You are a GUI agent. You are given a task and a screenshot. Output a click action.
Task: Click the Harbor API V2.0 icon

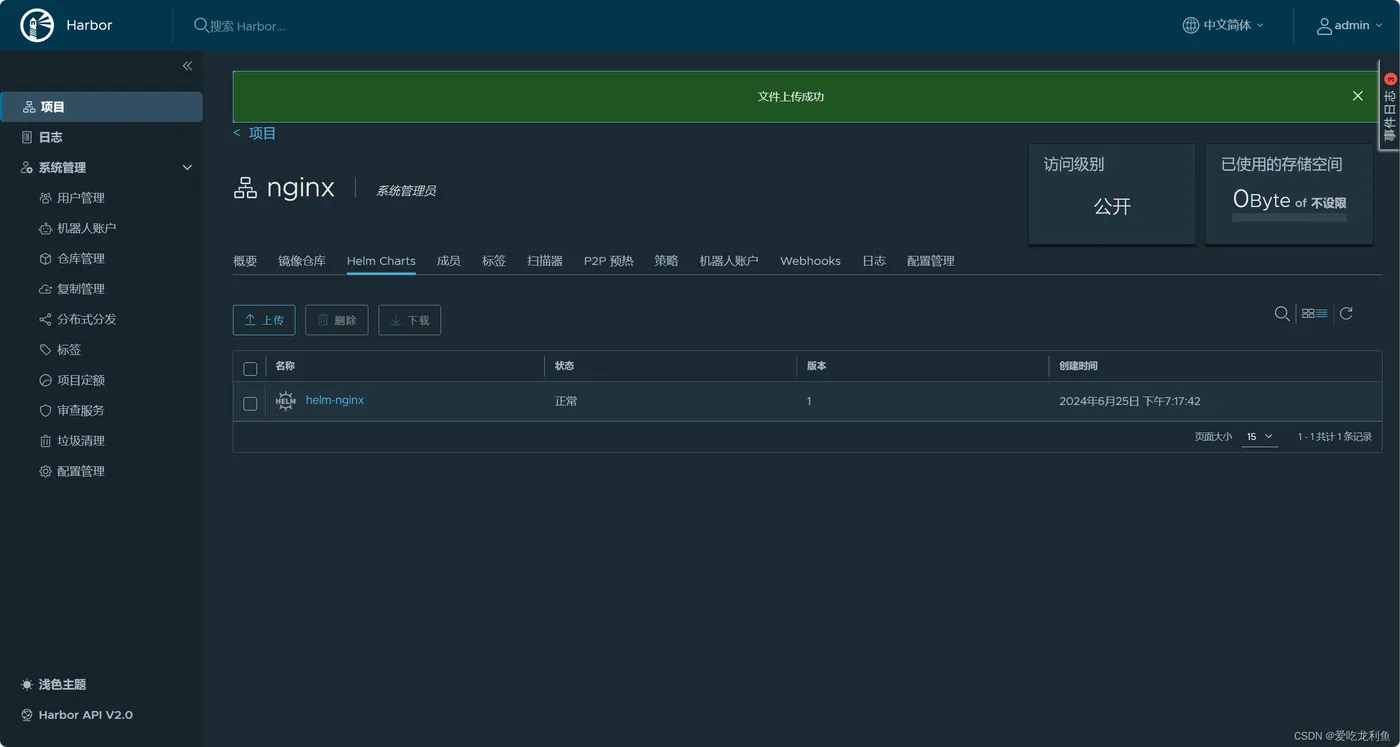click(27, 715)
